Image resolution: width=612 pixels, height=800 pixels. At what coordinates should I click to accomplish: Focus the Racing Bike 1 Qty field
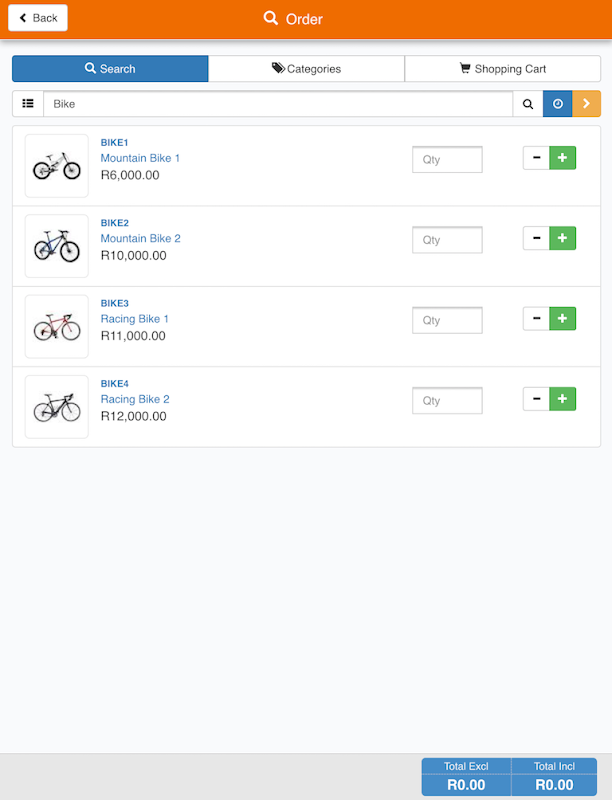(x=447, y=320)
